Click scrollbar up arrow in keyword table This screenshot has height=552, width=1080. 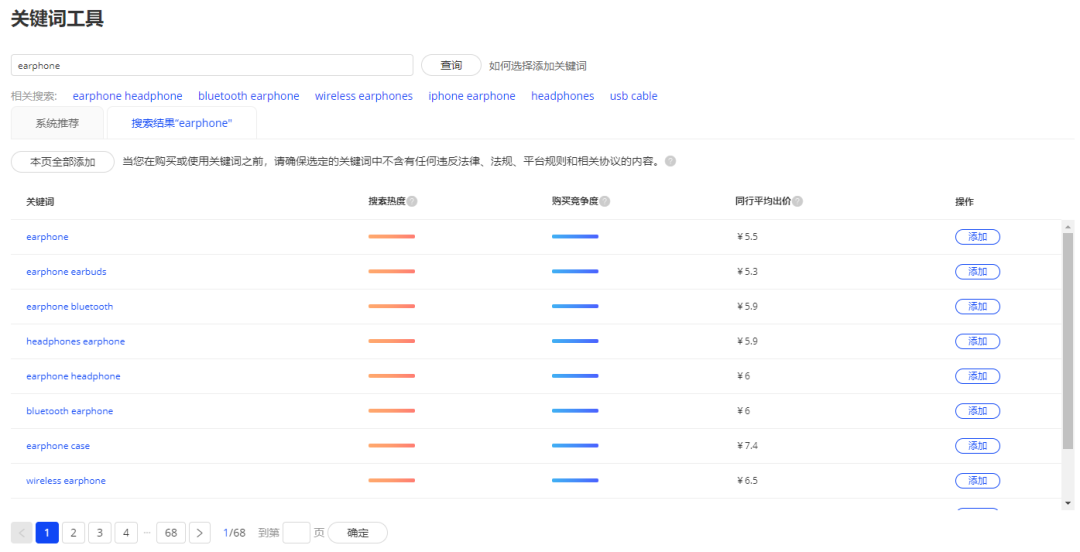point(1068,226)
